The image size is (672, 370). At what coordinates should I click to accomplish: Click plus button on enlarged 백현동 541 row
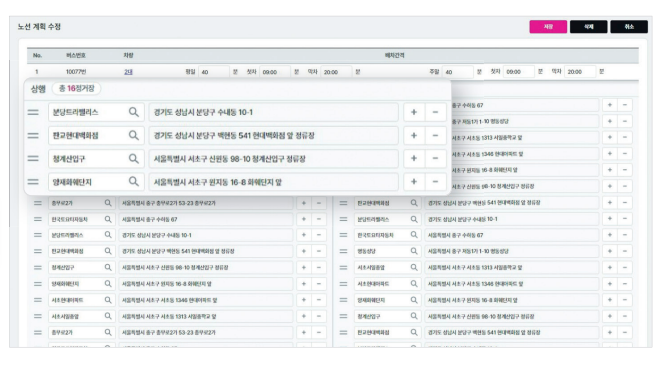[x=414, y=135]
